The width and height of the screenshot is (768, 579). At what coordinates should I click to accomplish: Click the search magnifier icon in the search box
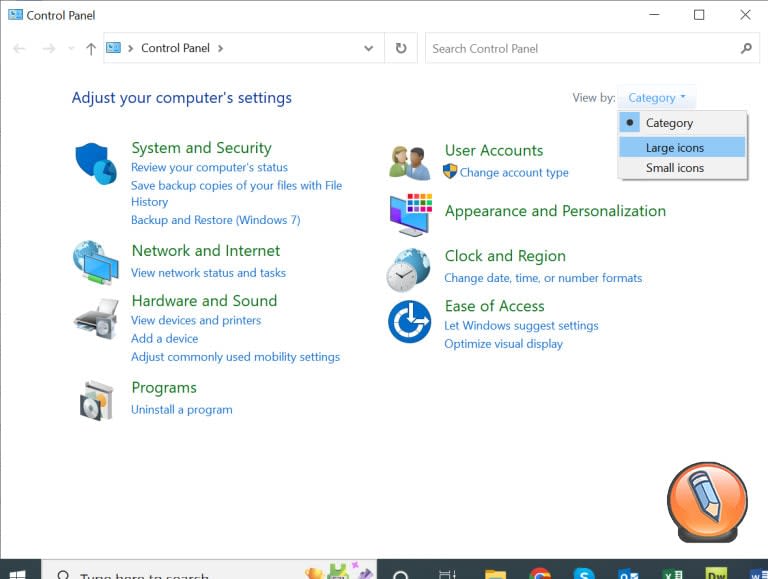[746, 48]
